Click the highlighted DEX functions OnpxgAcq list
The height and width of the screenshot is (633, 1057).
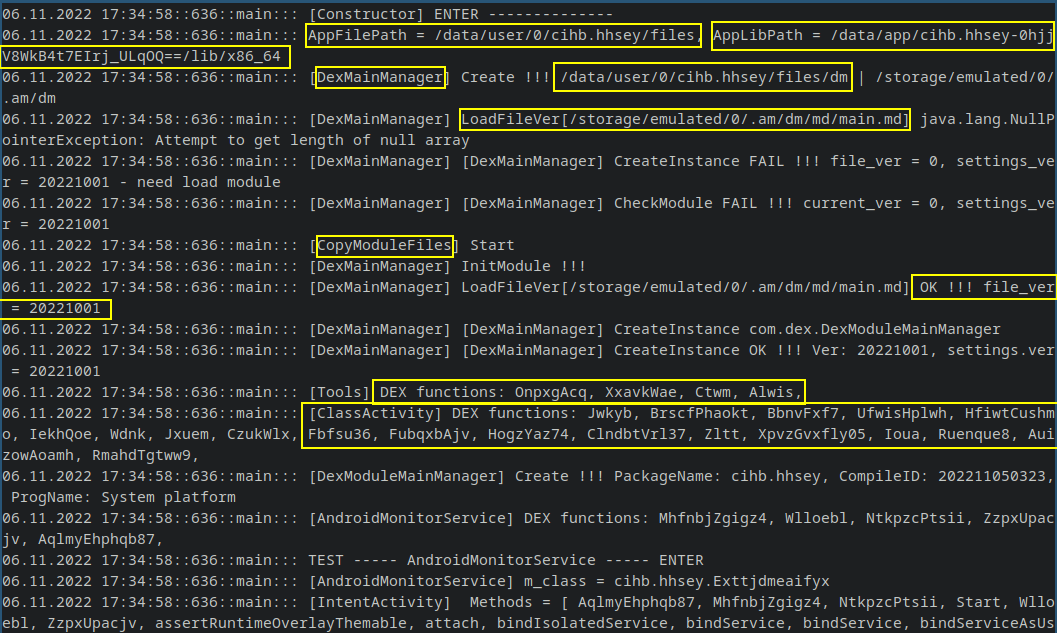click(588, 392)
